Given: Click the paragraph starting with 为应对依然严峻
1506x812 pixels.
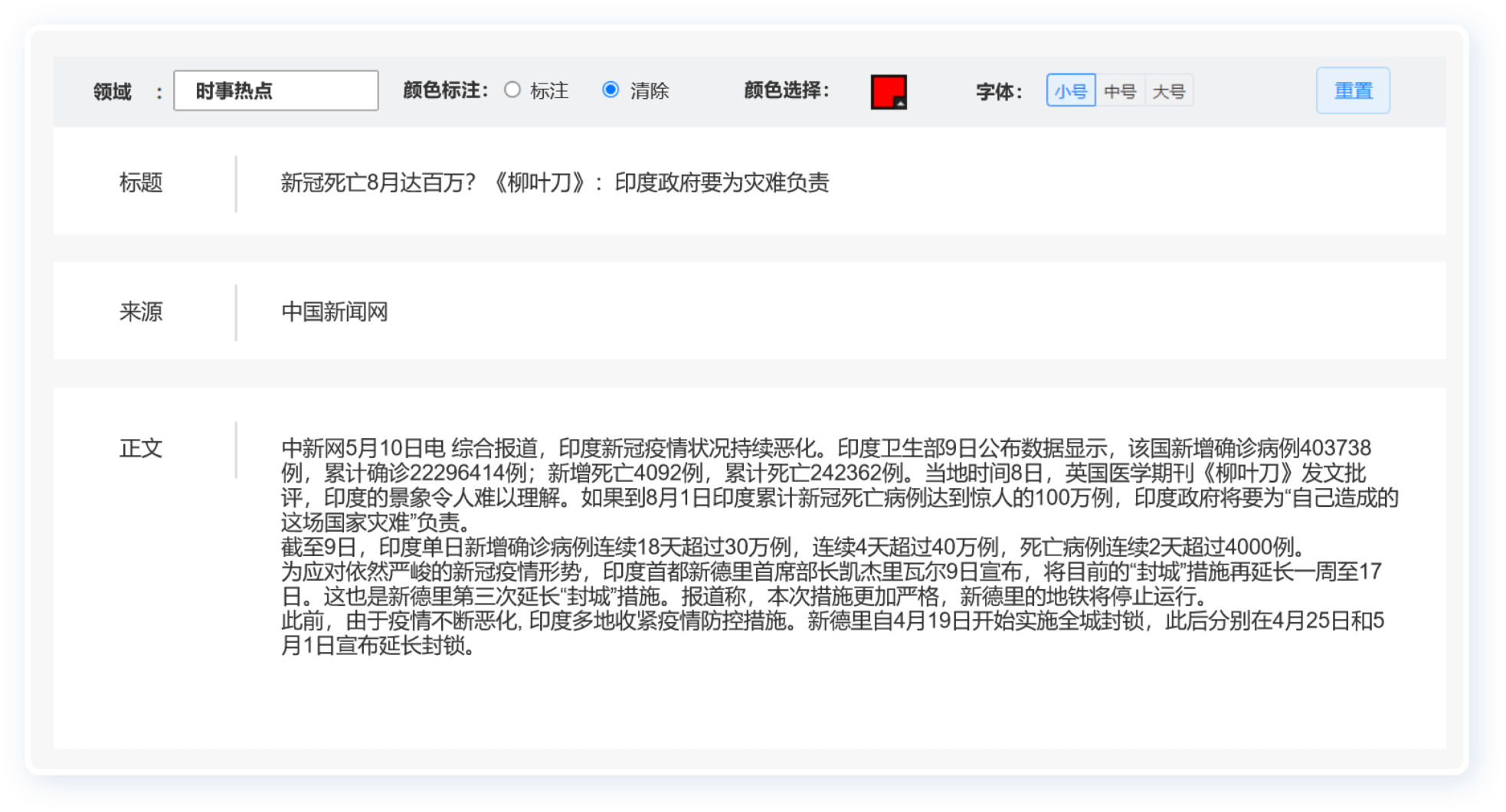Looking at the screenshot, I should click(x=831, y=584).
